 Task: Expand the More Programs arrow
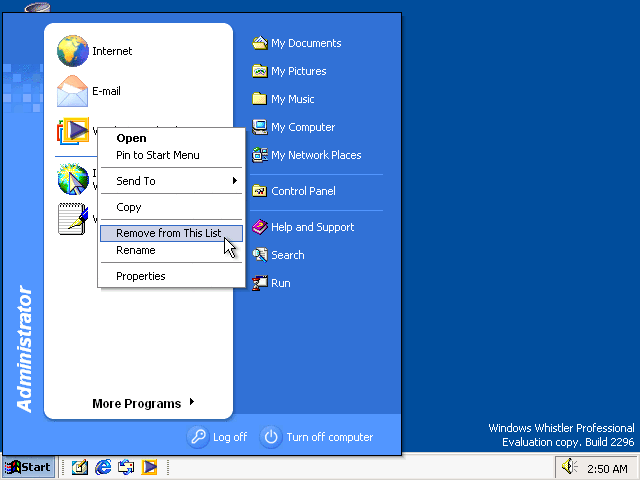coord(192,402)
